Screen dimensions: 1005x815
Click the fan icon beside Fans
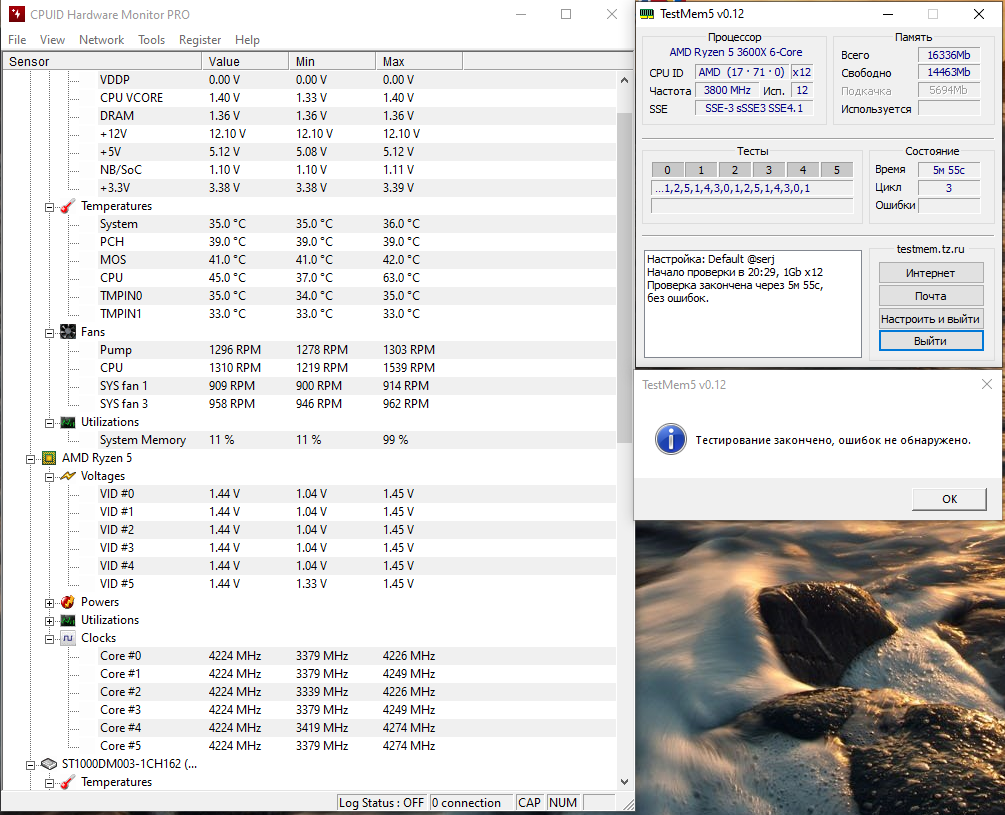(68, 332)
